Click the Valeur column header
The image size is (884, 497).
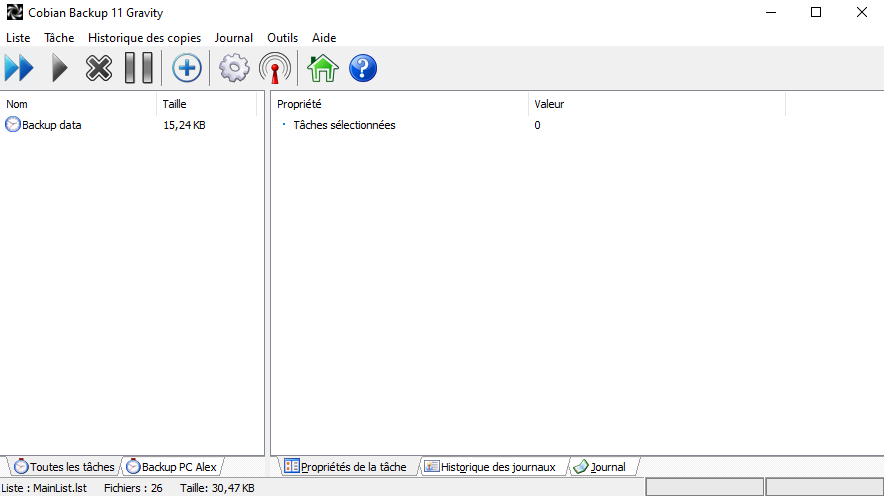(x=657, y=104)
